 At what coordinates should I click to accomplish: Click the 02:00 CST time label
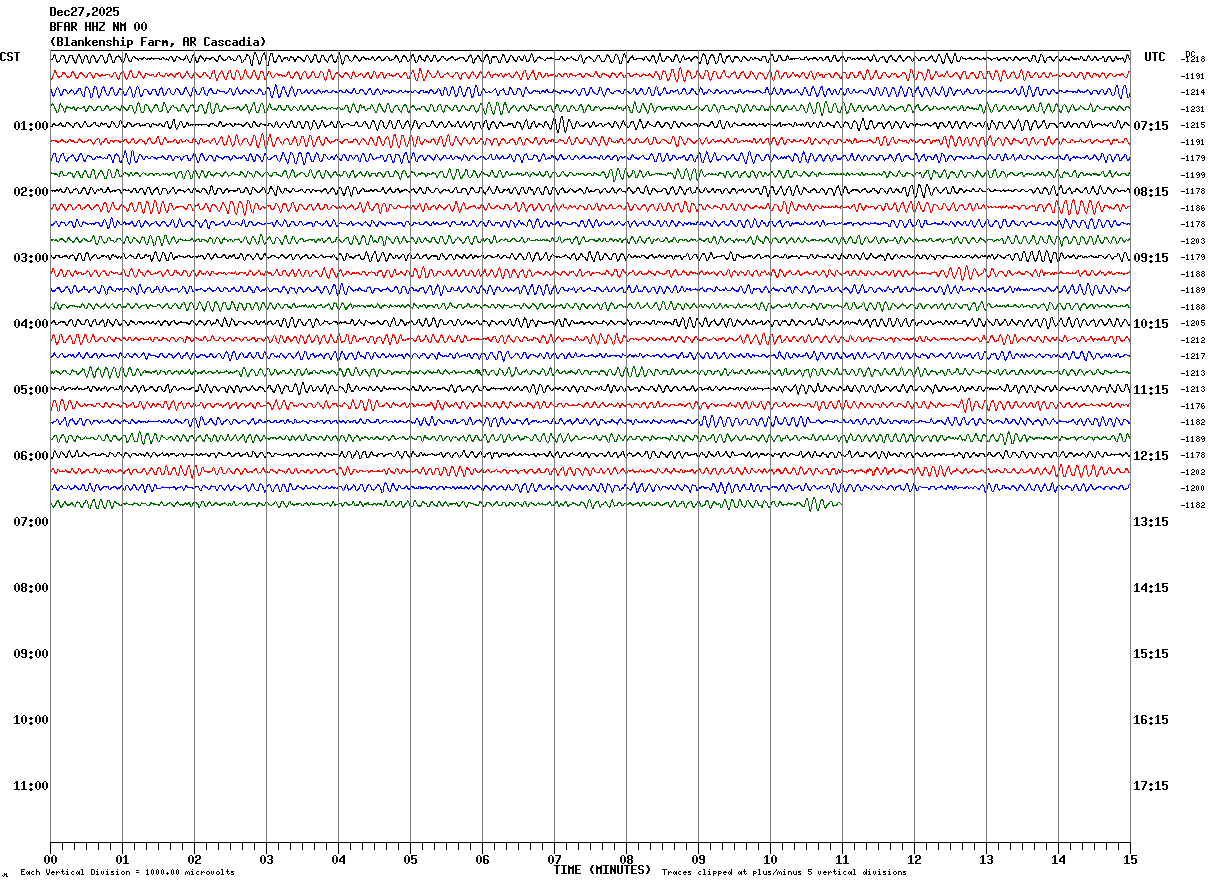31,192
